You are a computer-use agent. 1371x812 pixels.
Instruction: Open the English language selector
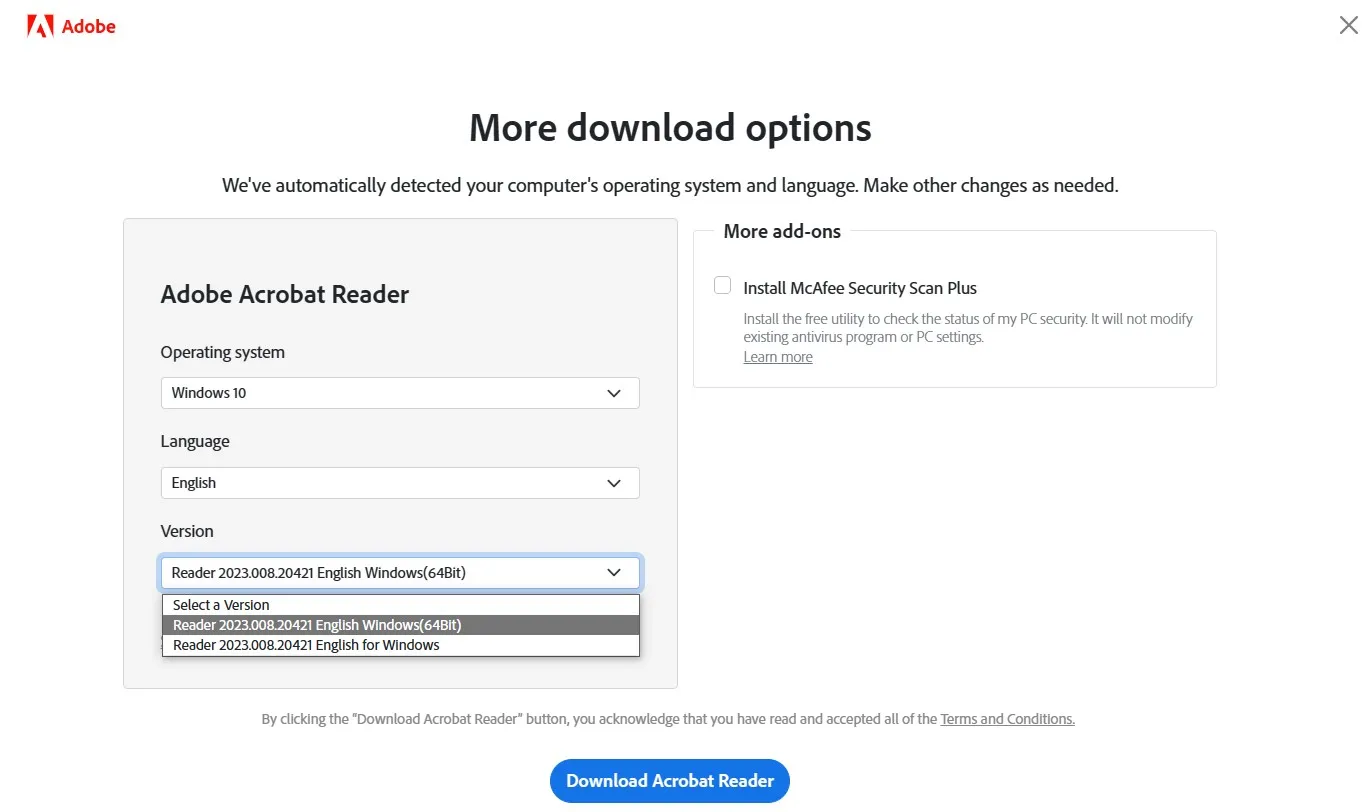pos(400,483)
